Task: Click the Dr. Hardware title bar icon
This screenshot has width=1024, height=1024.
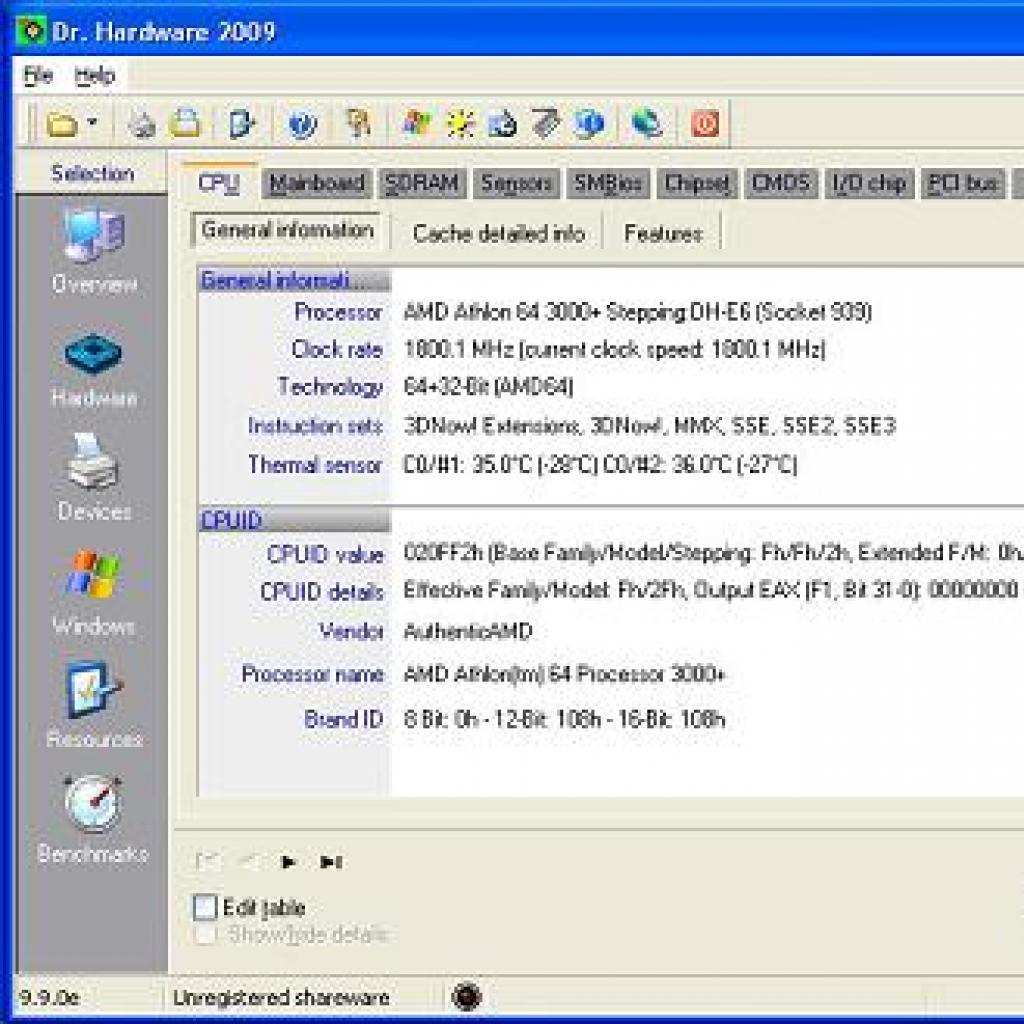Action: 31,31
